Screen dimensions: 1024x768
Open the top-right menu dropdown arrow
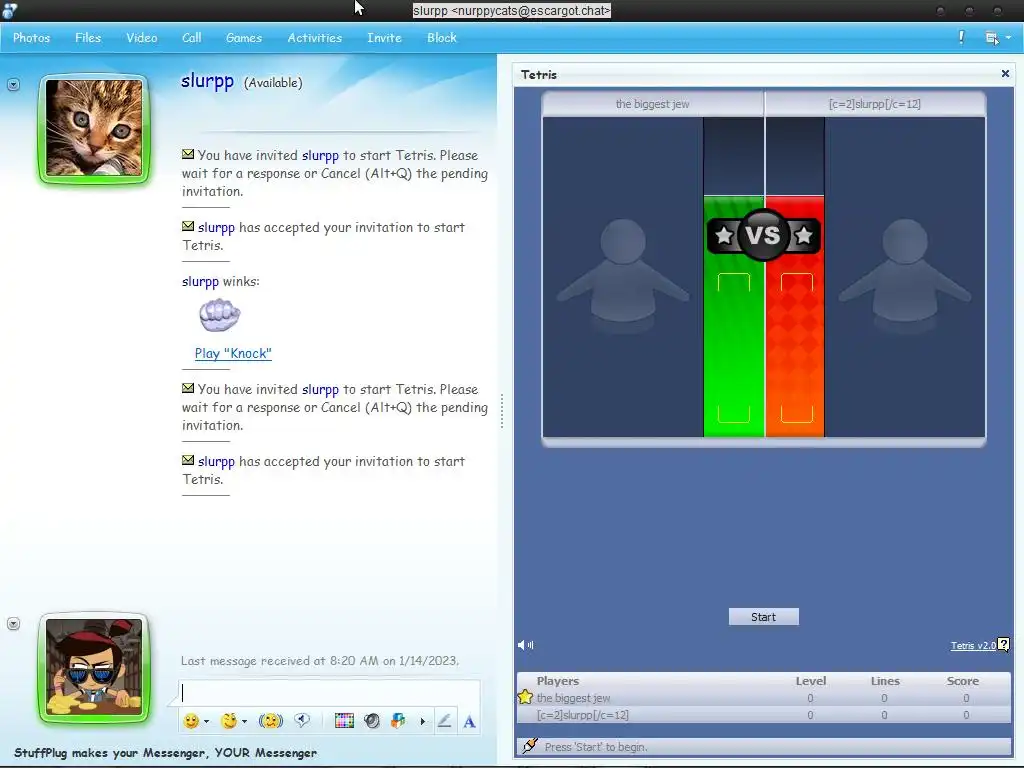pos(1008,38)
